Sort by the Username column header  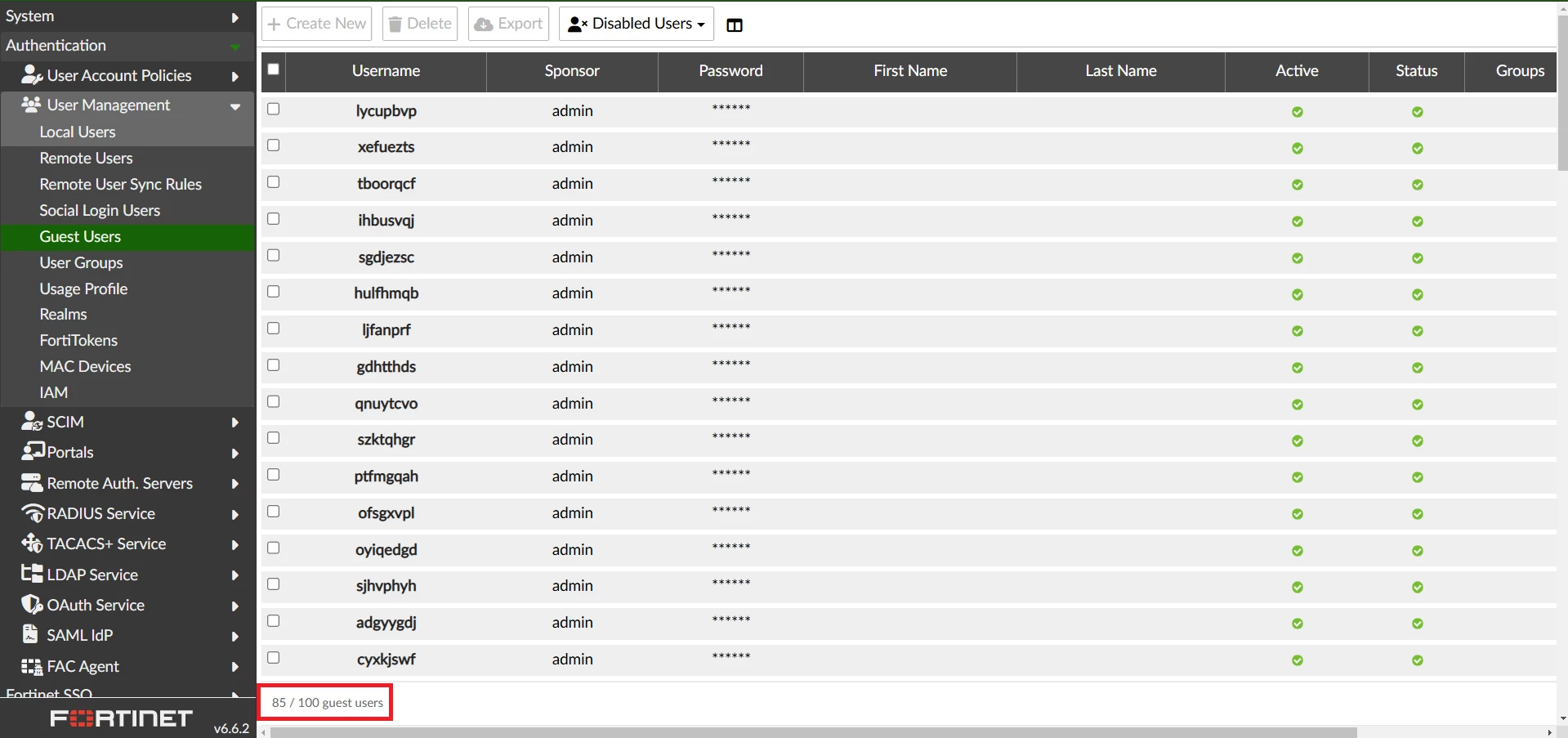click(x=386, y=71)
